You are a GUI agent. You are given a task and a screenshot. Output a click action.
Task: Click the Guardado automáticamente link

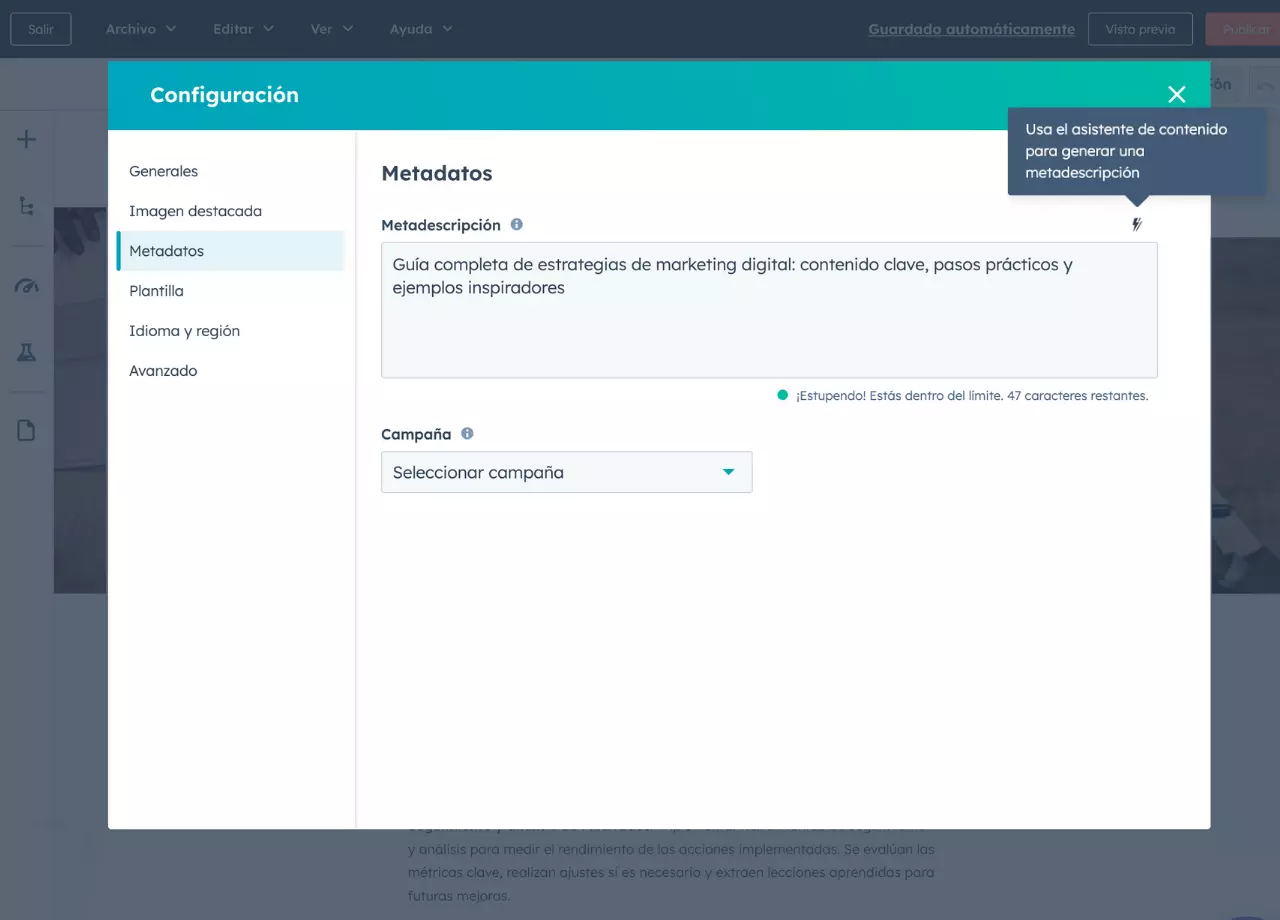click(x=971, y=29)
